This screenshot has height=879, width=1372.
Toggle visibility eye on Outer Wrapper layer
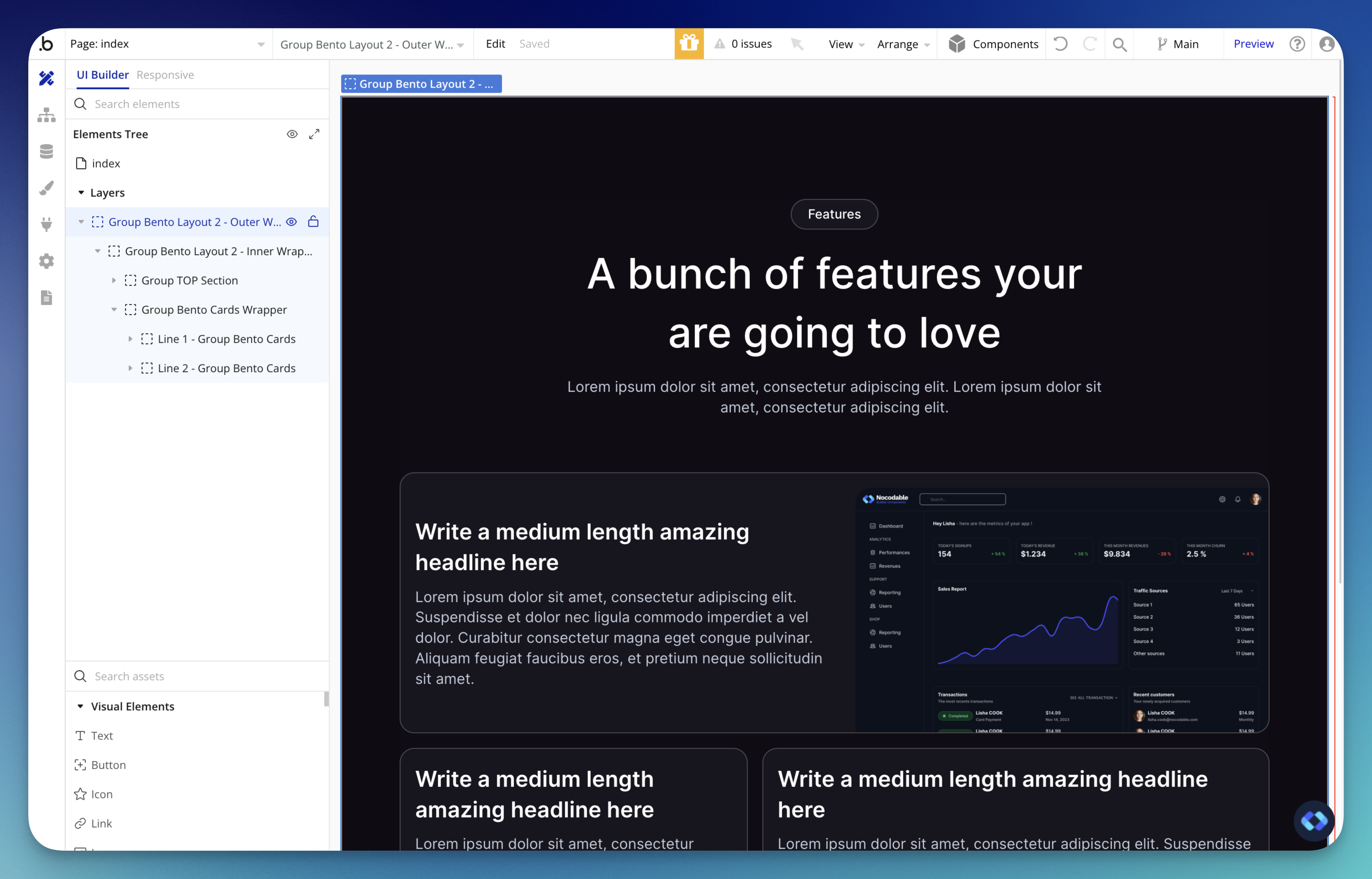pyautogui.click(x=291, y=222)
